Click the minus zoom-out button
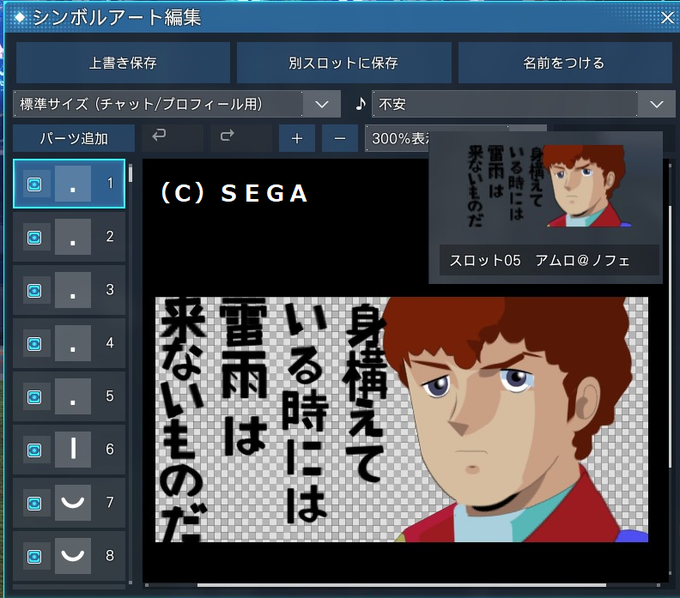 [340, 138]
